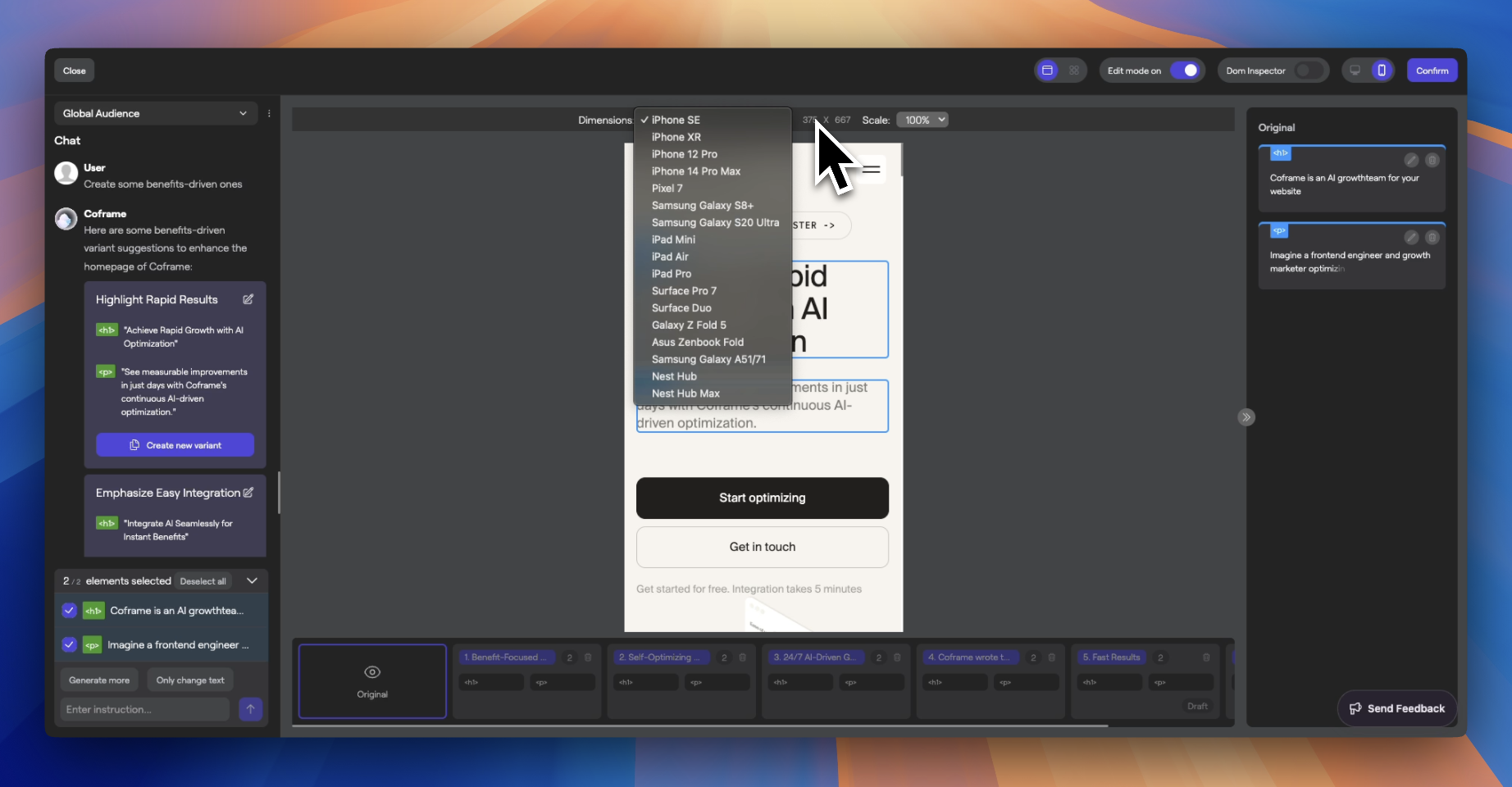Choose Pixel 7 from device list

(x=712, y=189)
